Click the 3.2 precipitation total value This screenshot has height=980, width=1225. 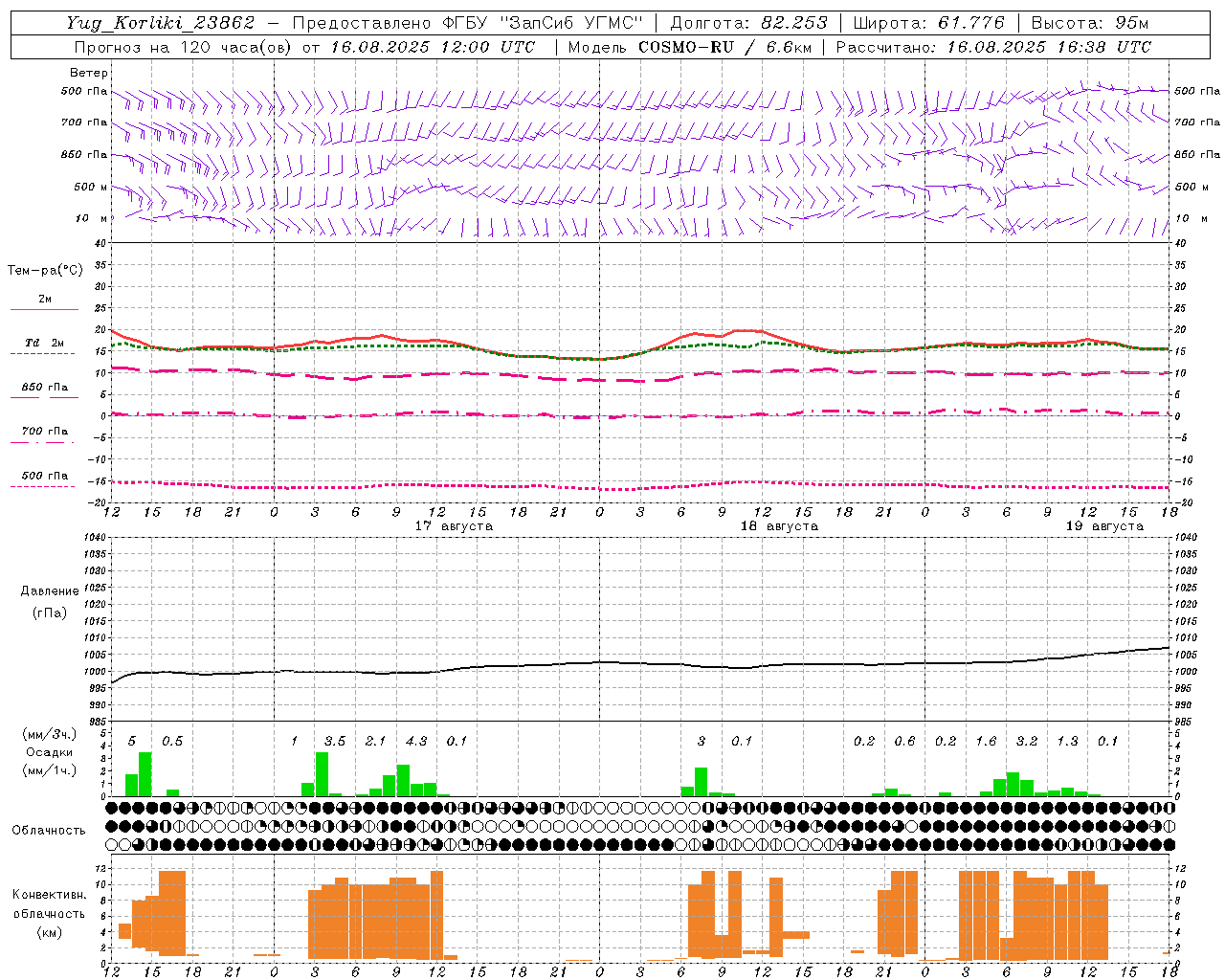click(1027, 742)
